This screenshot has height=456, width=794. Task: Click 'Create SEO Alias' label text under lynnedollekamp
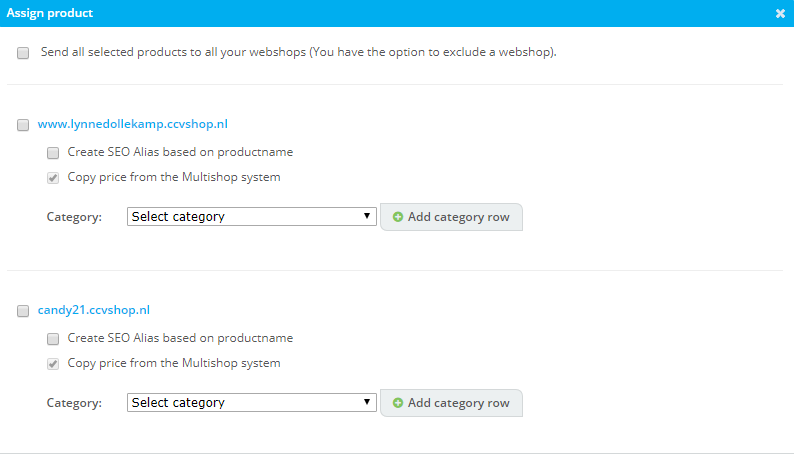click(180, 152)
